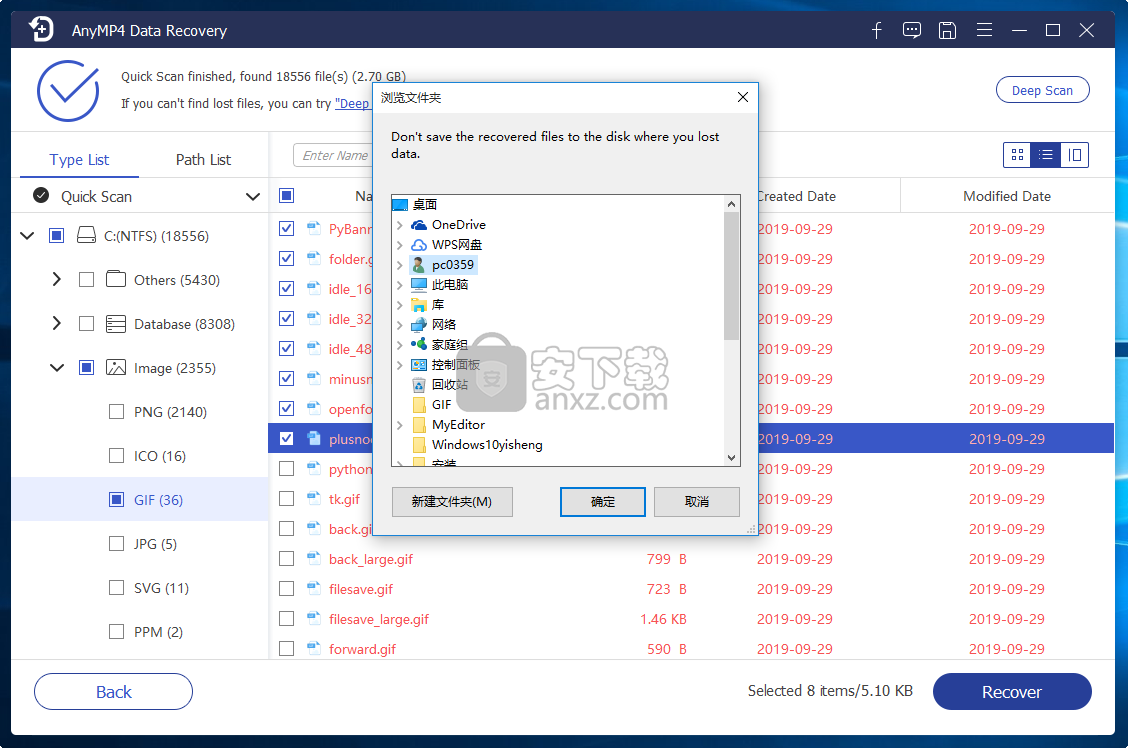Switch to the Path List tab
The width and height of the screenshot is (1128, 748).
tap(202, 158)
